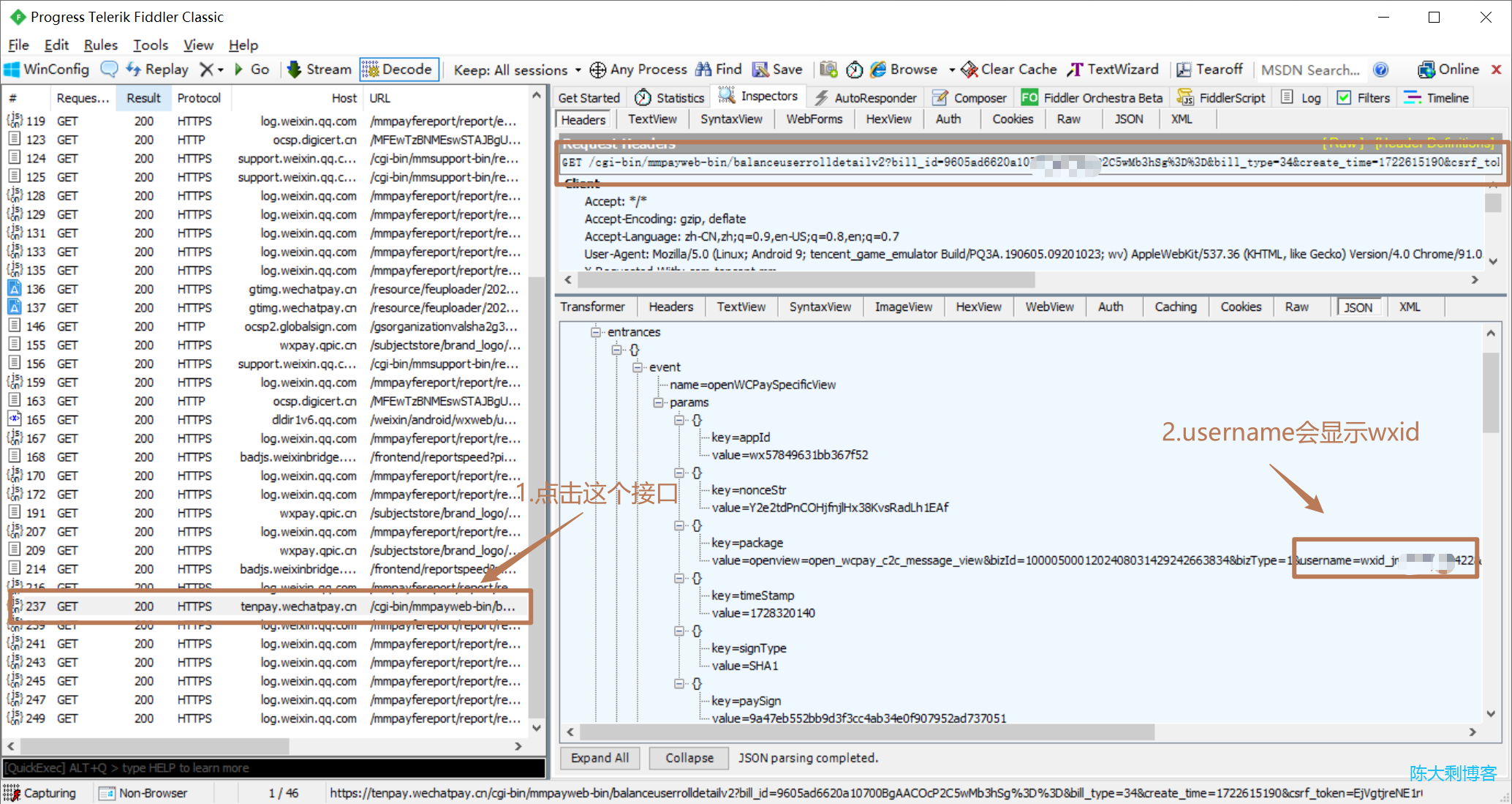Click the session list horizontal scrollbar
Screen dimensions: 1512x804
[x=155, y=746]
